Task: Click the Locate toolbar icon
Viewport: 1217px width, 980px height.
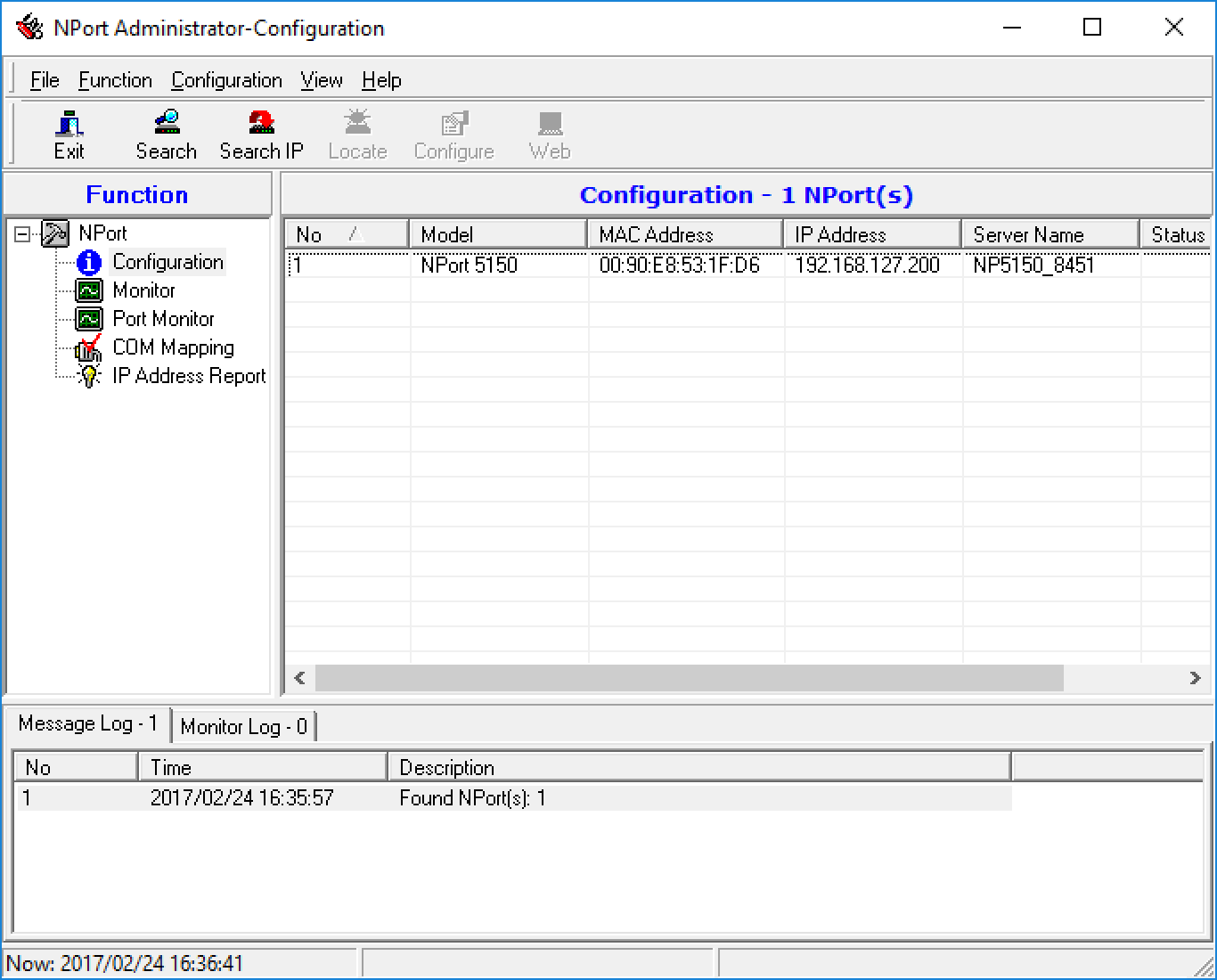Action: pyautogui.click(x=357, y=135)
